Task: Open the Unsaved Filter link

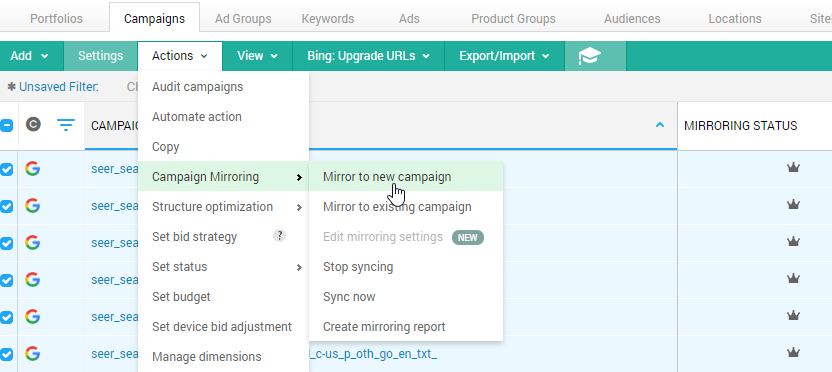Action: coord(59,86)
